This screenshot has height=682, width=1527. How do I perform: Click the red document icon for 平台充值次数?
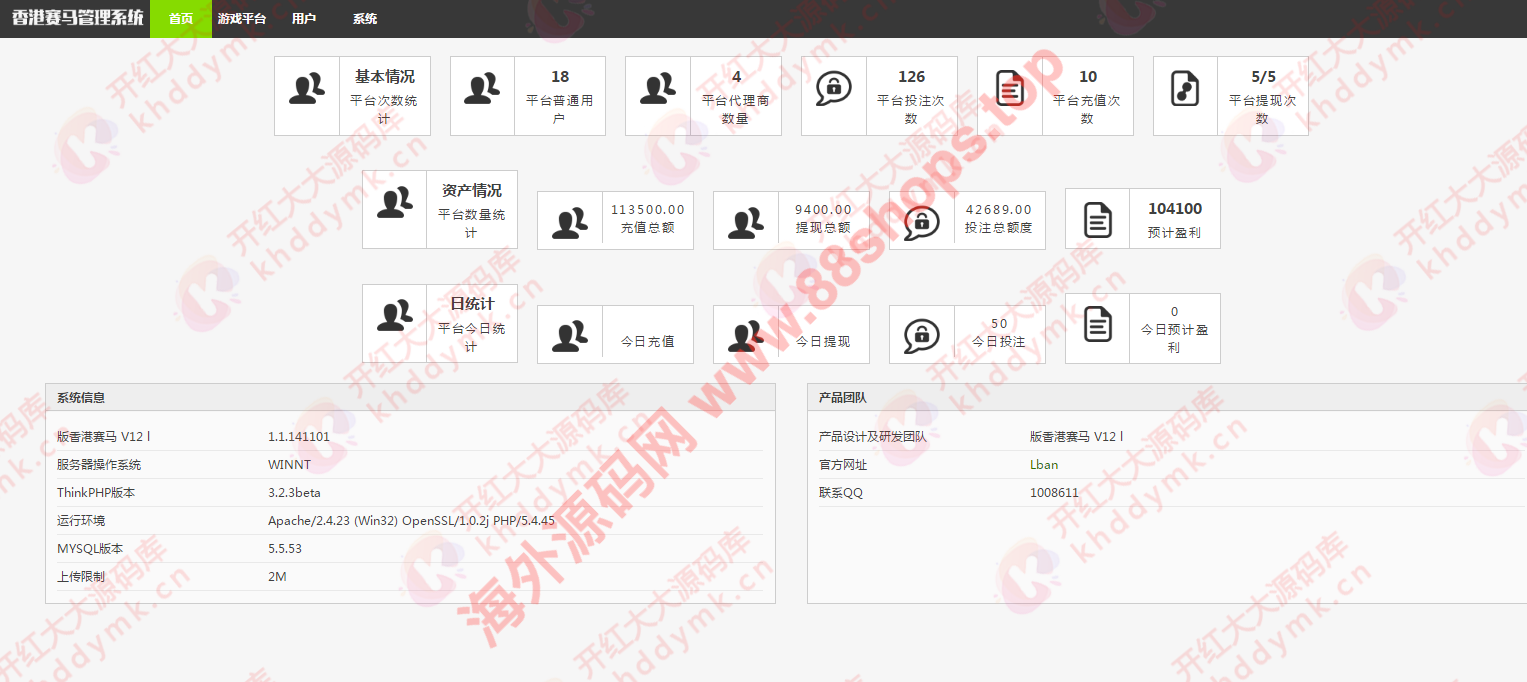1010,89
